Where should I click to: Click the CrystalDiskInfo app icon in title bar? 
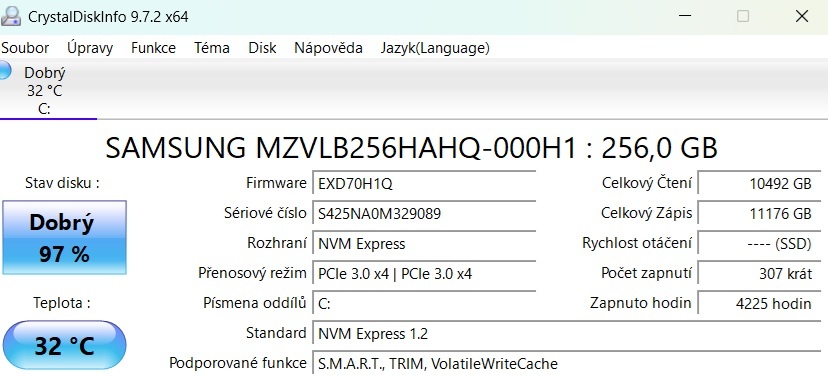point(11,16)
